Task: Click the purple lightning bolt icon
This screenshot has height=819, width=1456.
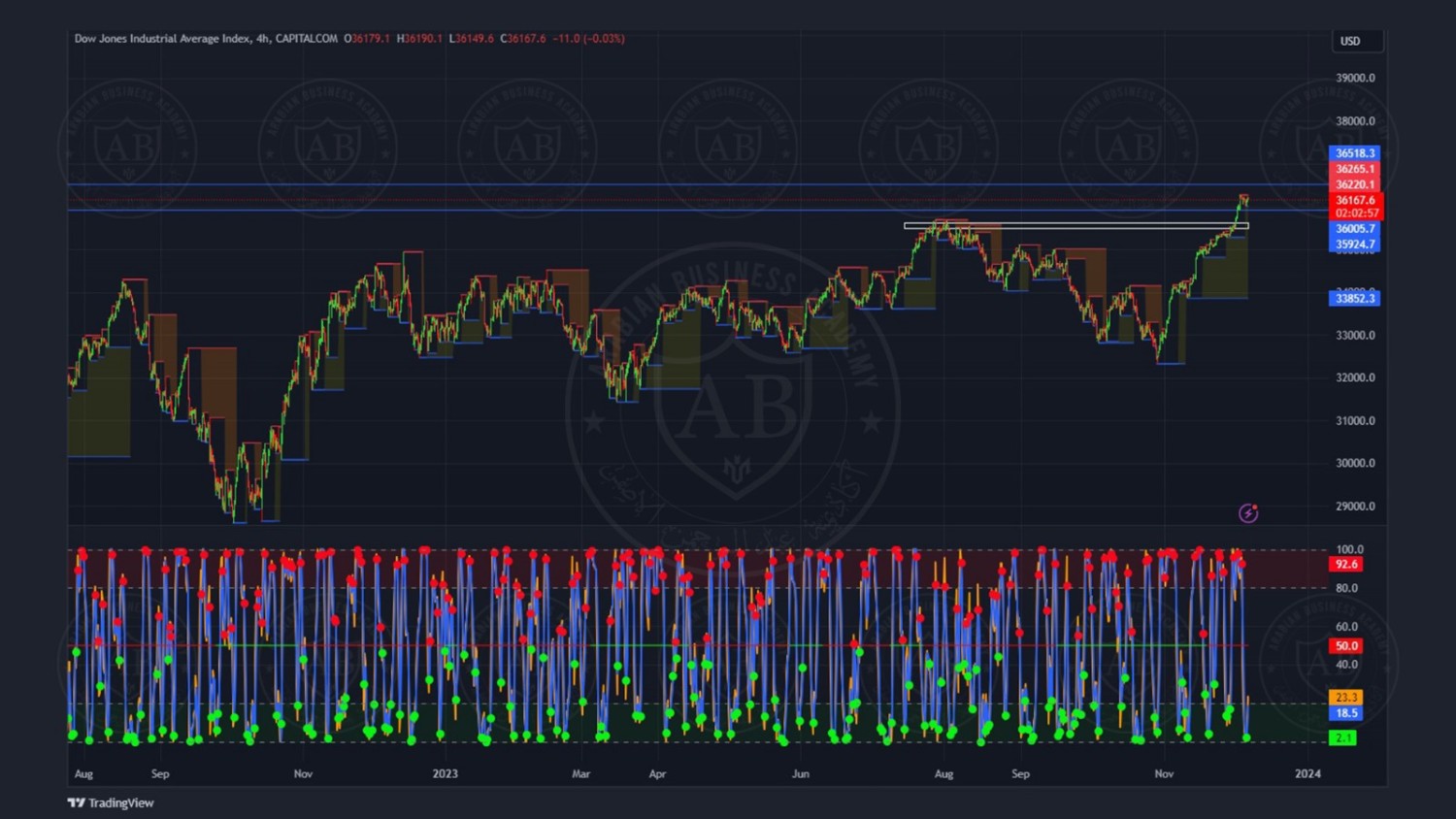Action: click(1248, 513)
